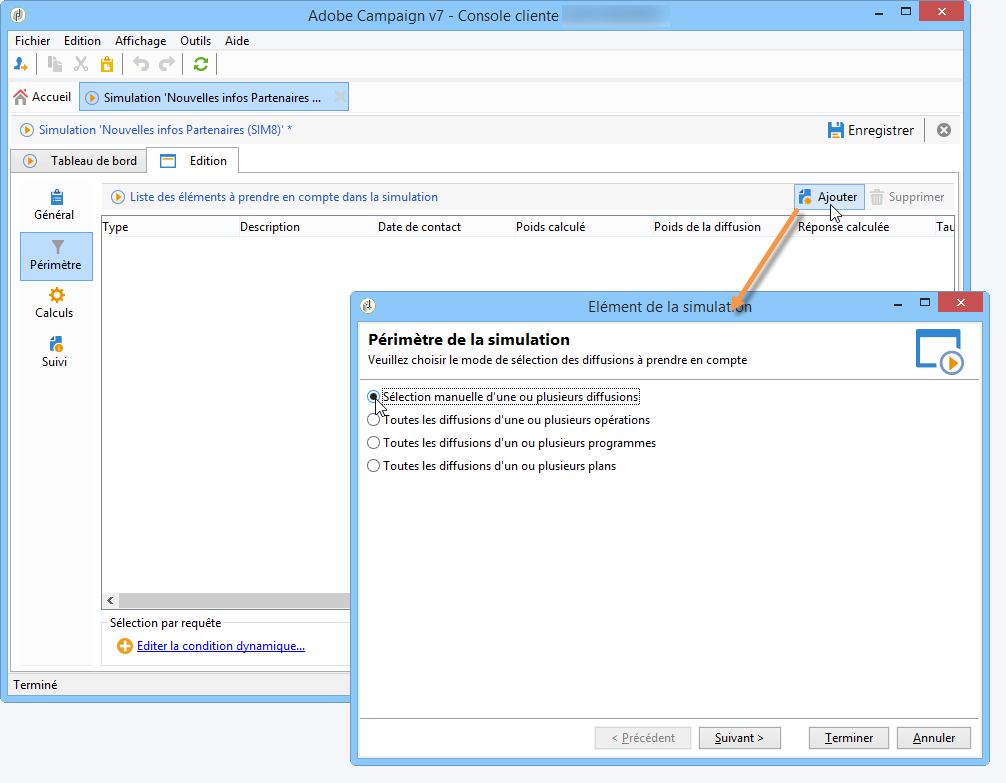Screen dimensions: 1006x783
Task: Click the Terminer button in dialog
Action: [849, 738]
